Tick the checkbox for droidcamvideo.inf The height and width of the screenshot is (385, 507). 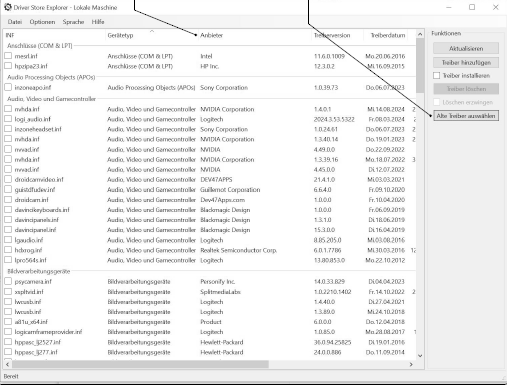(8, 179)
